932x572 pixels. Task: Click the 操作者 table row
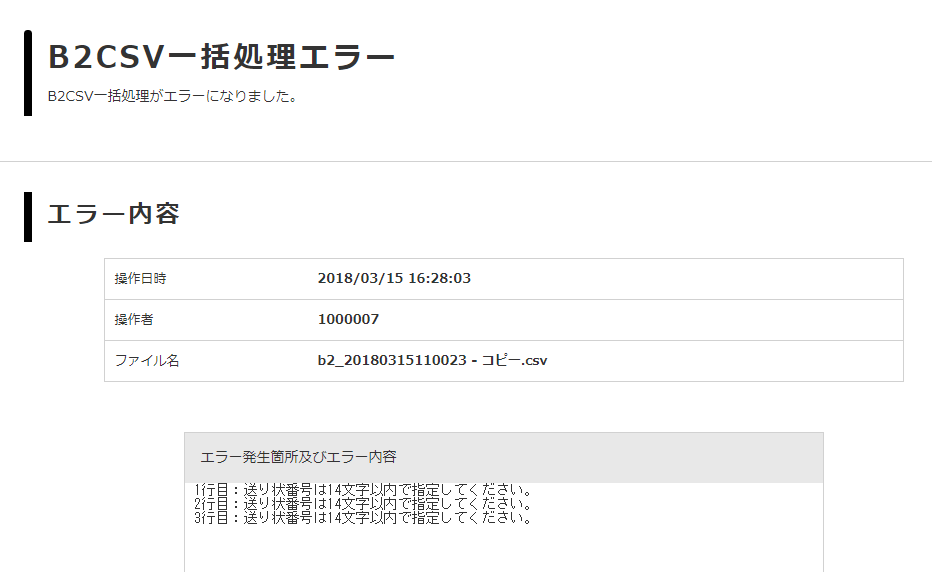click(x=504, y=320)
